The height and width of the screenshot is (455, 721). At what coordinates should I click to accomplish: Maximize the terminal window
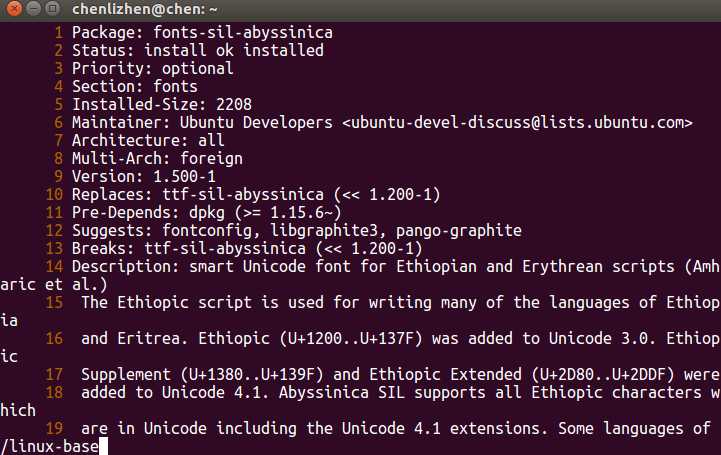click(x=53, y=8)
